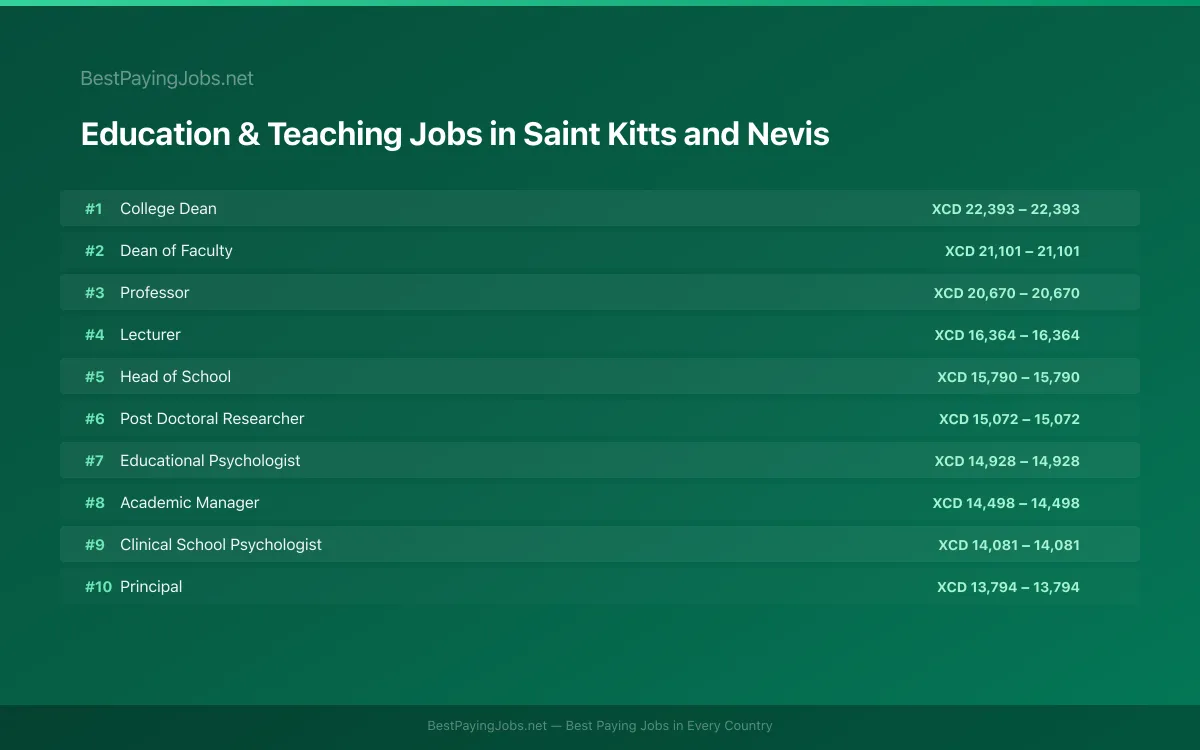Click rank number #4
This screenshot has height=750, width=1200.
tap(94, 335)
